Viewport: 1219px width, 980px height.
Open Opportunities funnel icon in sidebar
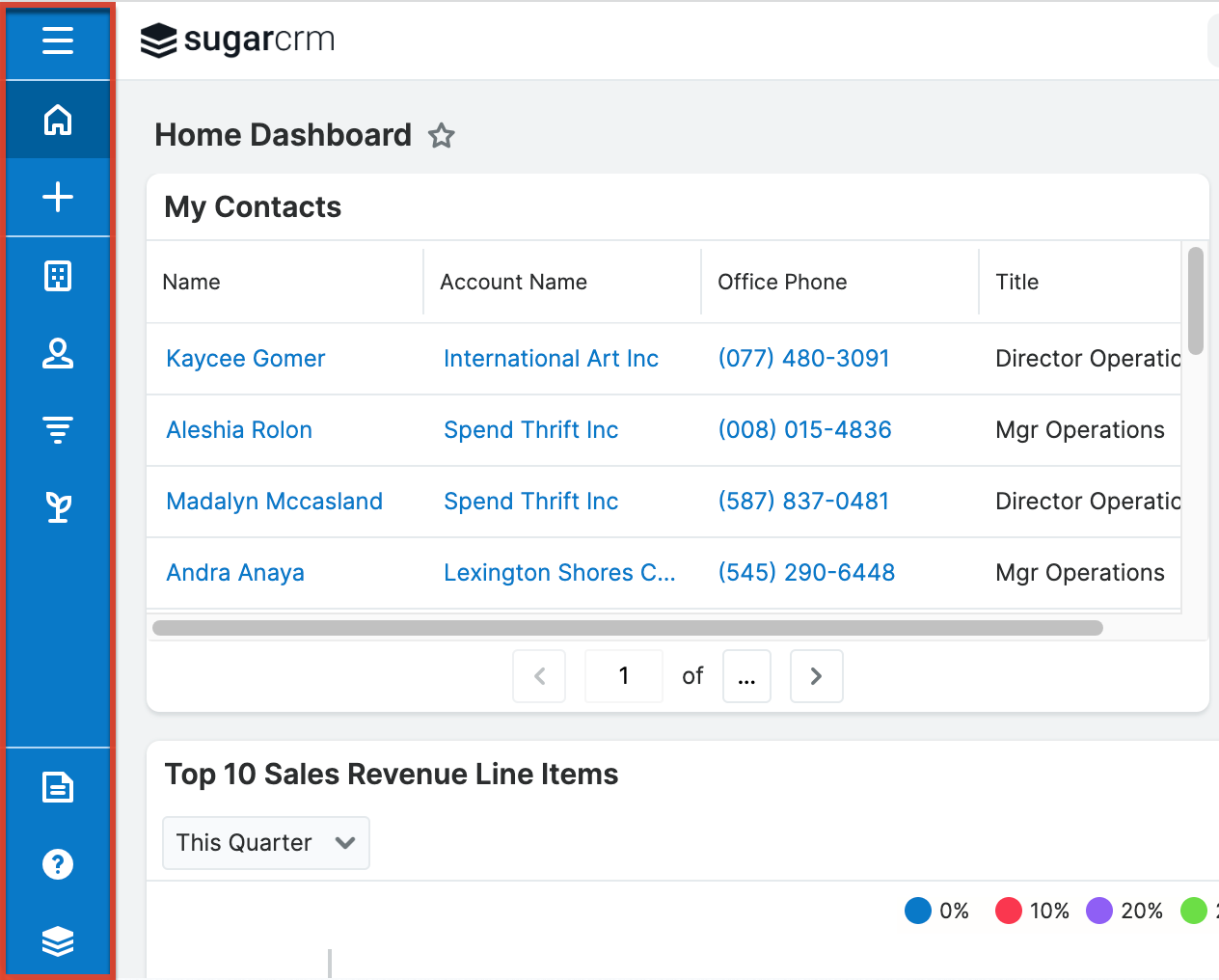pyautogui.click(x=58, y=429)
